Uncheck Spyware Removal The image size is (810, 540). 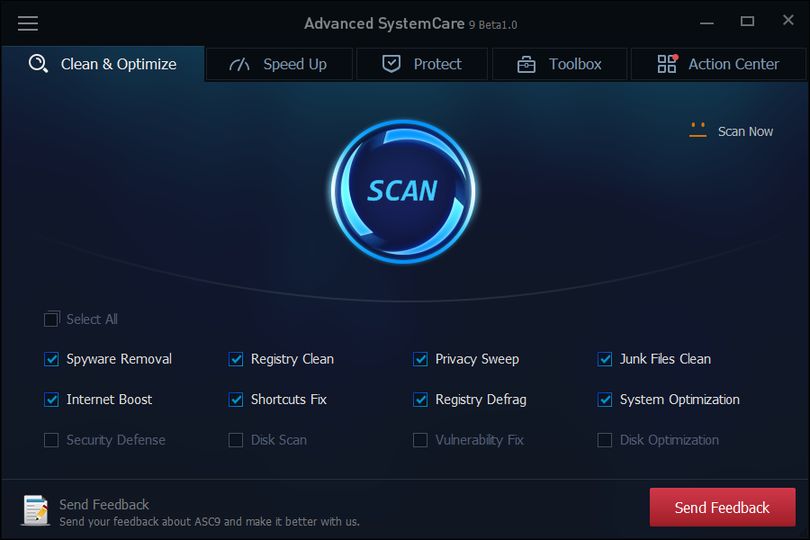click(52, 359)
